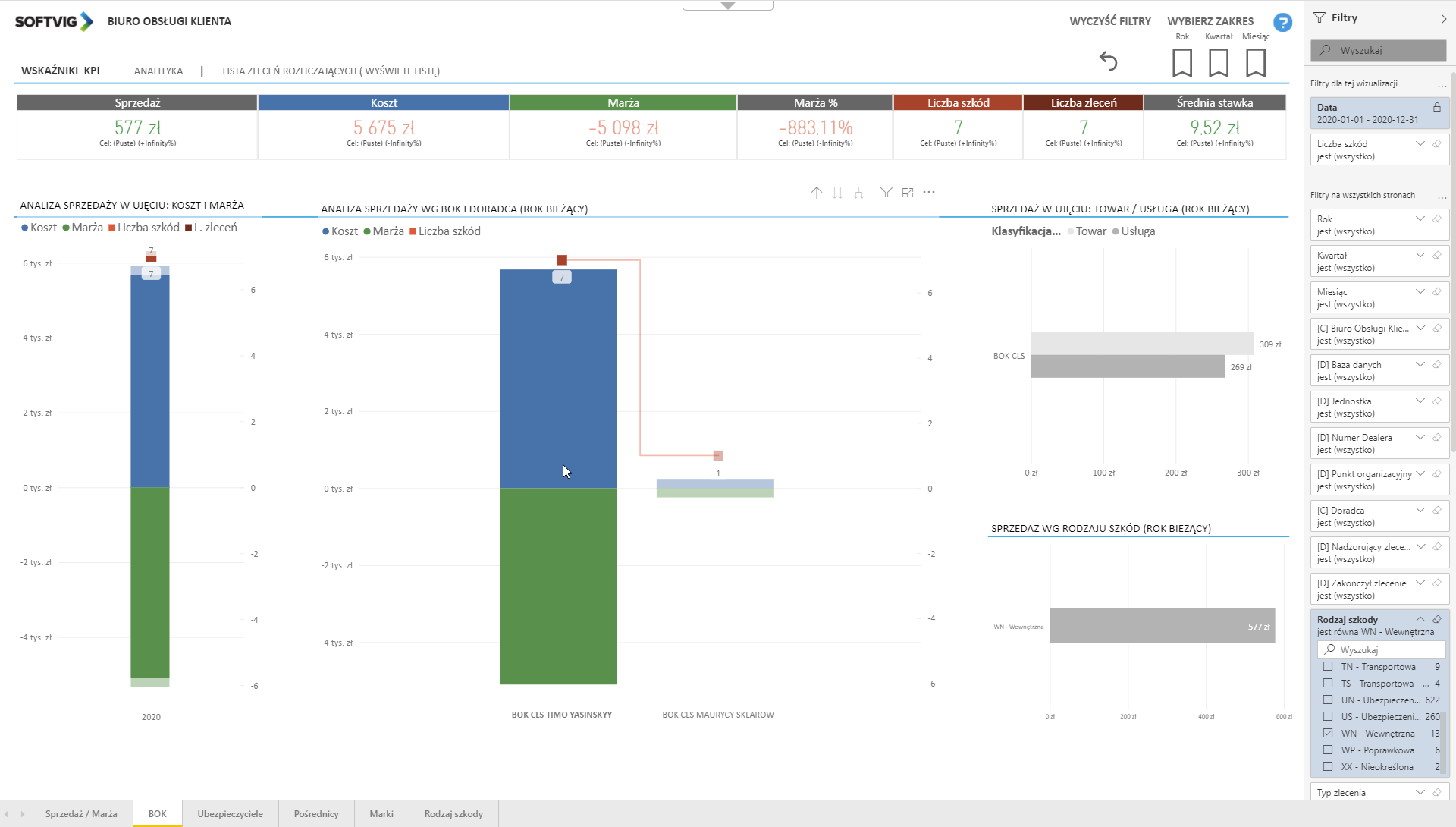Click the chart filter funnel icon
Viewport: 1456px width, 827px height.
(886, 193)
